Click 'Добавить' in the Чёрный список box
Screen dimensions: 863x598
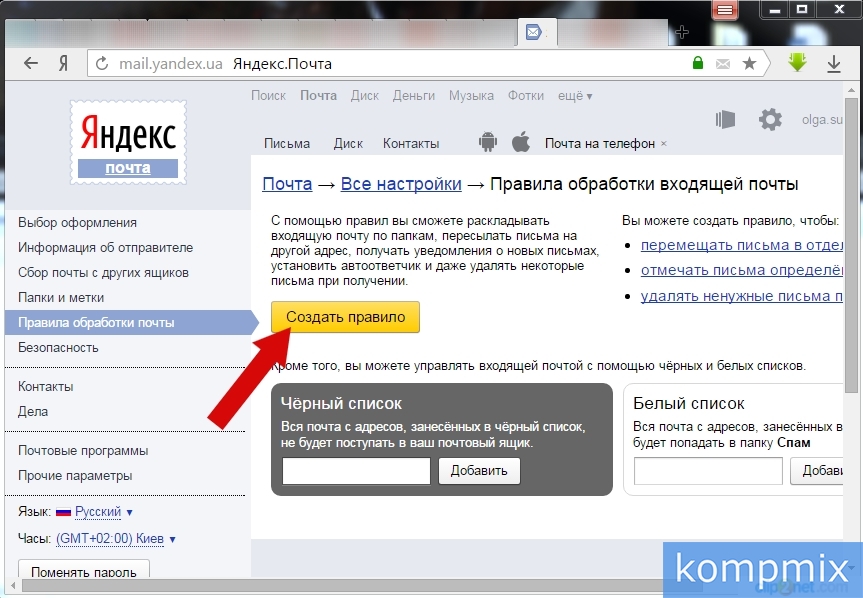click(479, 471)
